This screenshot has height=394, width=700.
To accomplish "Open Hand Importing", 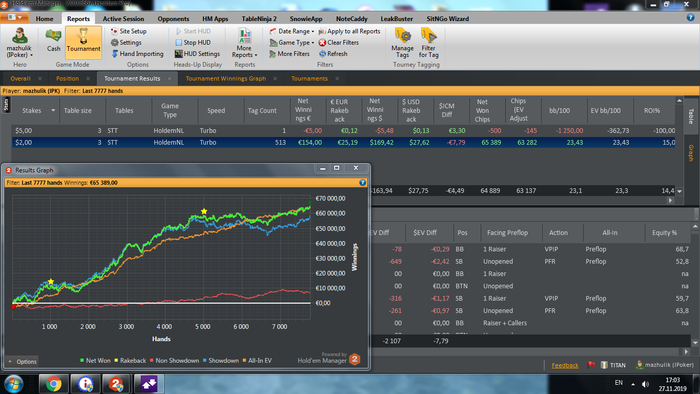I will click(138, 54).
